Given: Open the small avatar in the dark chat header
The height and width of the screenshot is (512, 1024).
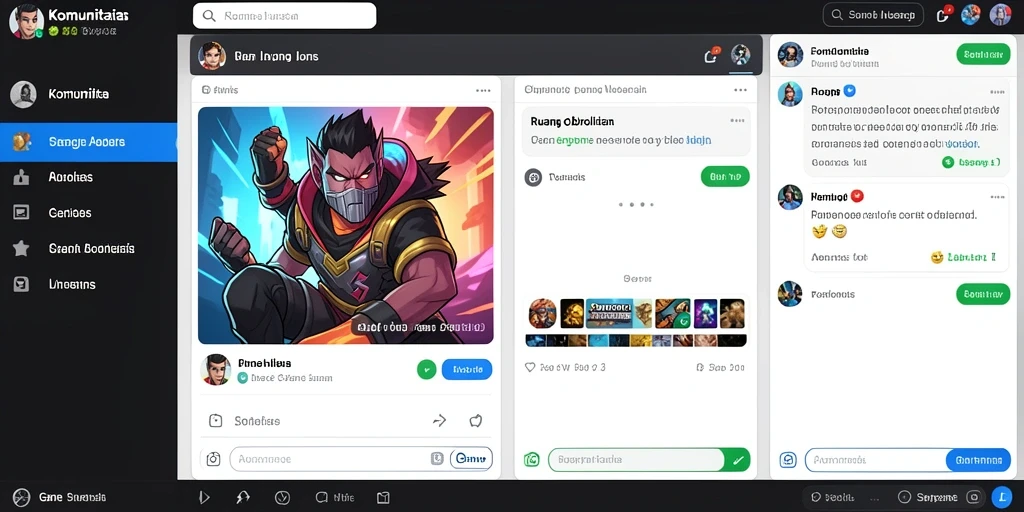Looking at the screenshot, I should tap(741, 55).
